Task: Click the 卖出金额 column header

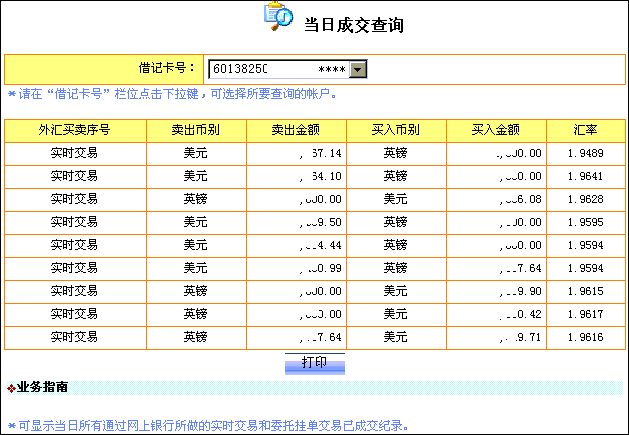Action: click(296, 130)
